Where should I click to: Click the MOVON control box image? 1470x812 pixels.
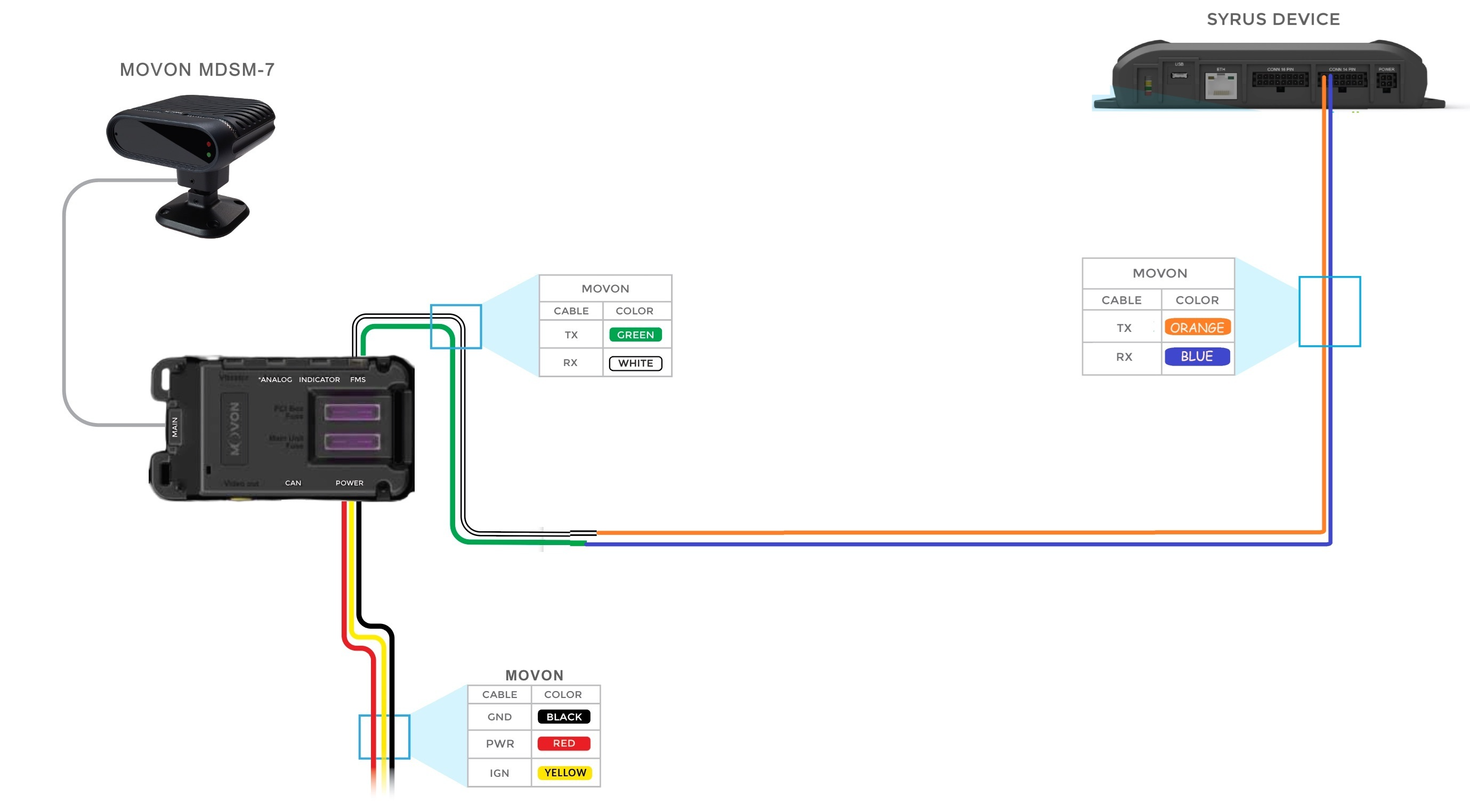[x=282, y=428]
